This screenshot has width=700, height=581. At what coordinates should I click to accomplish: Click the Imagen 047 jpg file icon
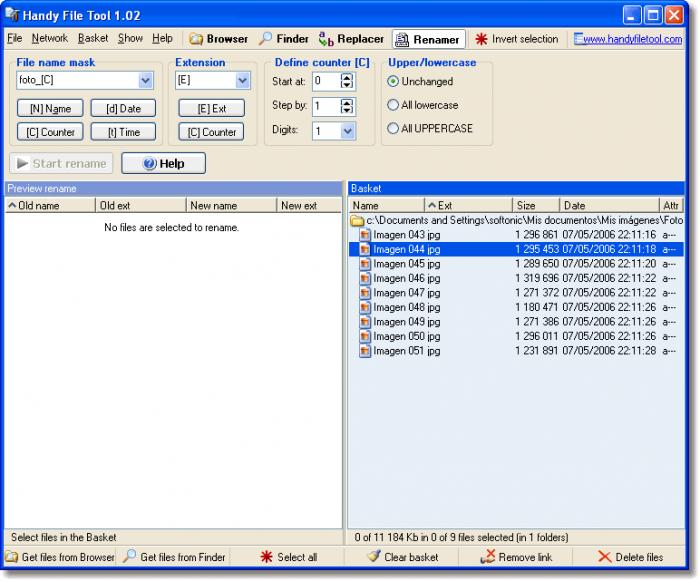click(x=365, y=293)
